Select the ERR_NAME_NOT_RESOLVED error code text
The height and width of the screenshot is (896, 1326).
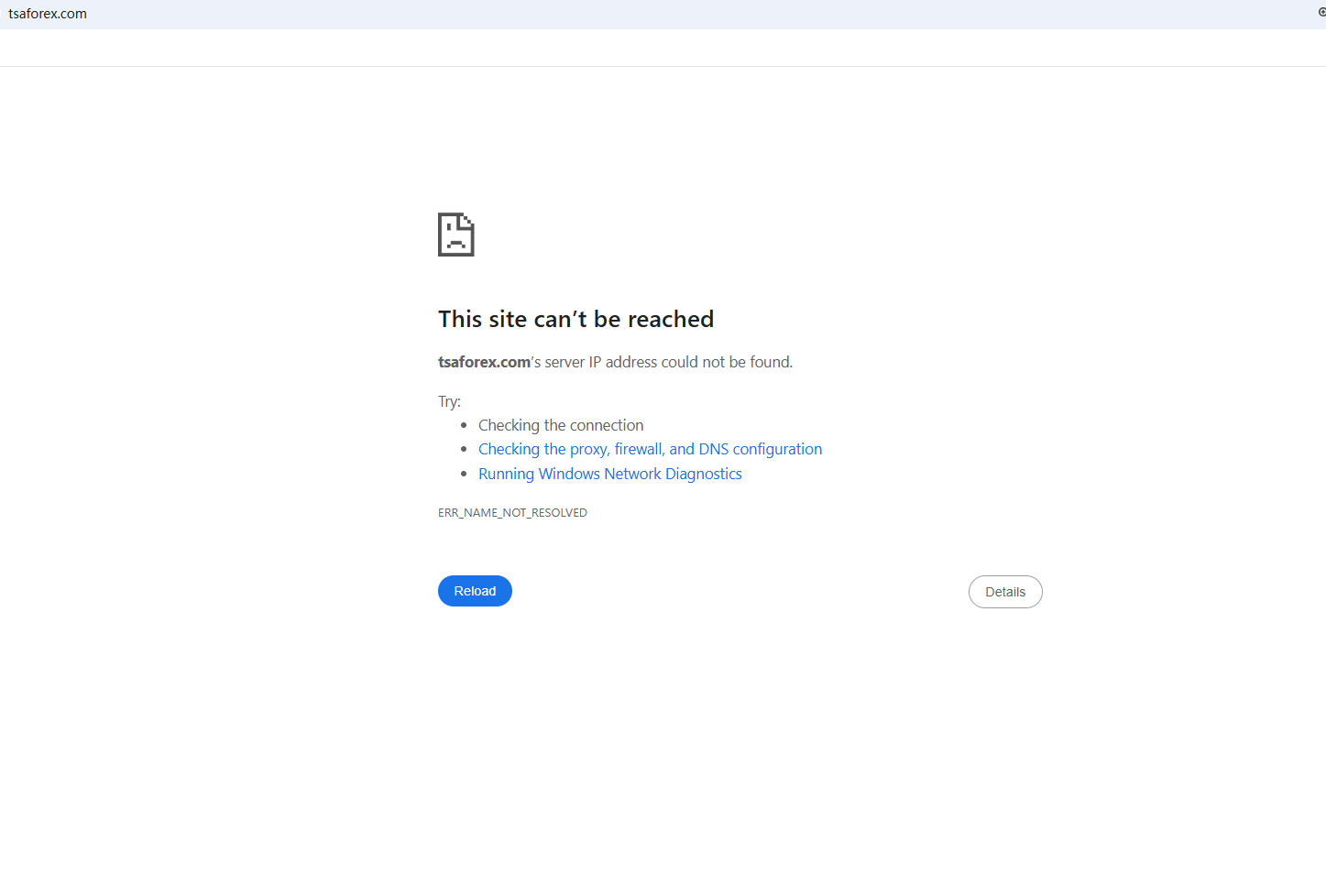pos(512,513)
